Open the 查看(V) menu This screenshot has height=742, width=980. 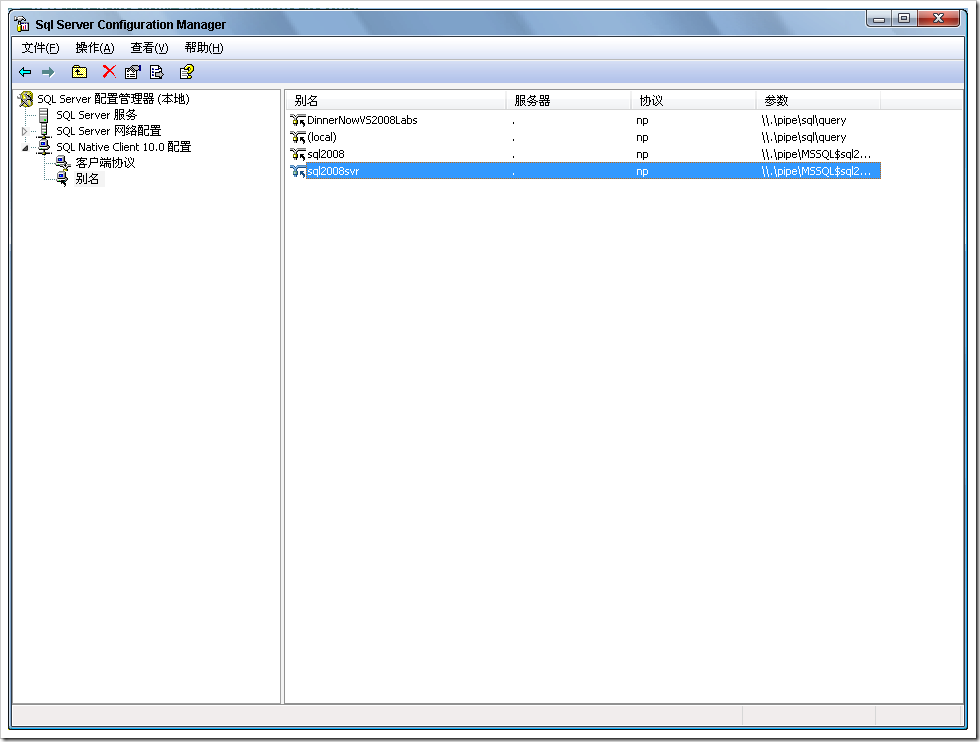point(149,48)
